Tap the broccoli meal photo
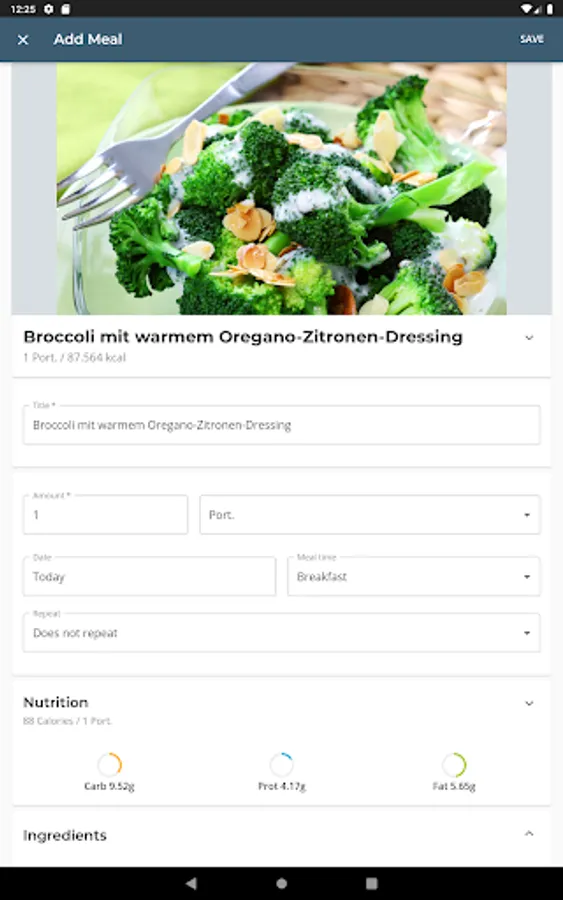 click(281, 188)
